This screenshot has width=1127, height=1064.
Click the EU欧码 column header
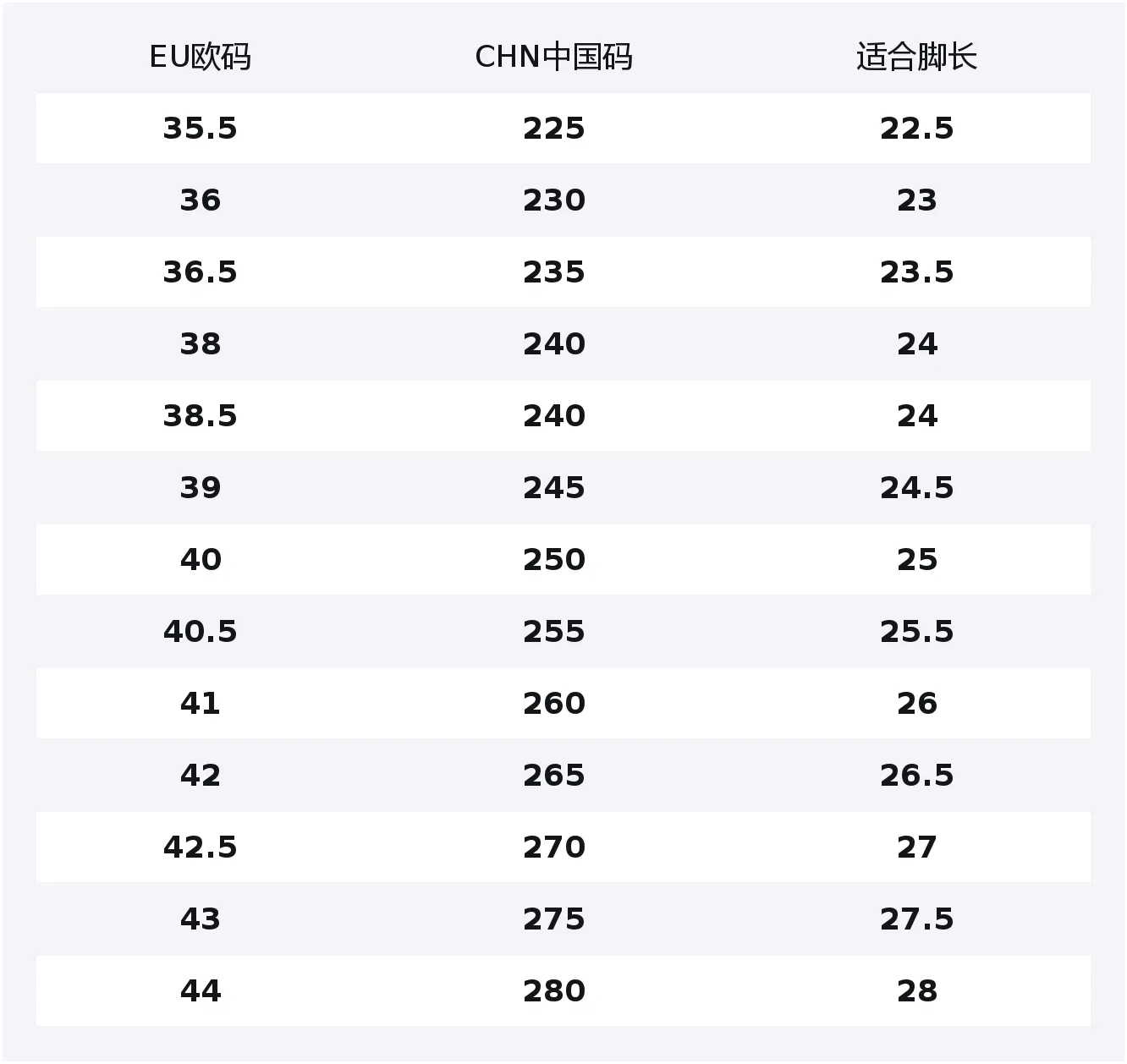(201, 57)
